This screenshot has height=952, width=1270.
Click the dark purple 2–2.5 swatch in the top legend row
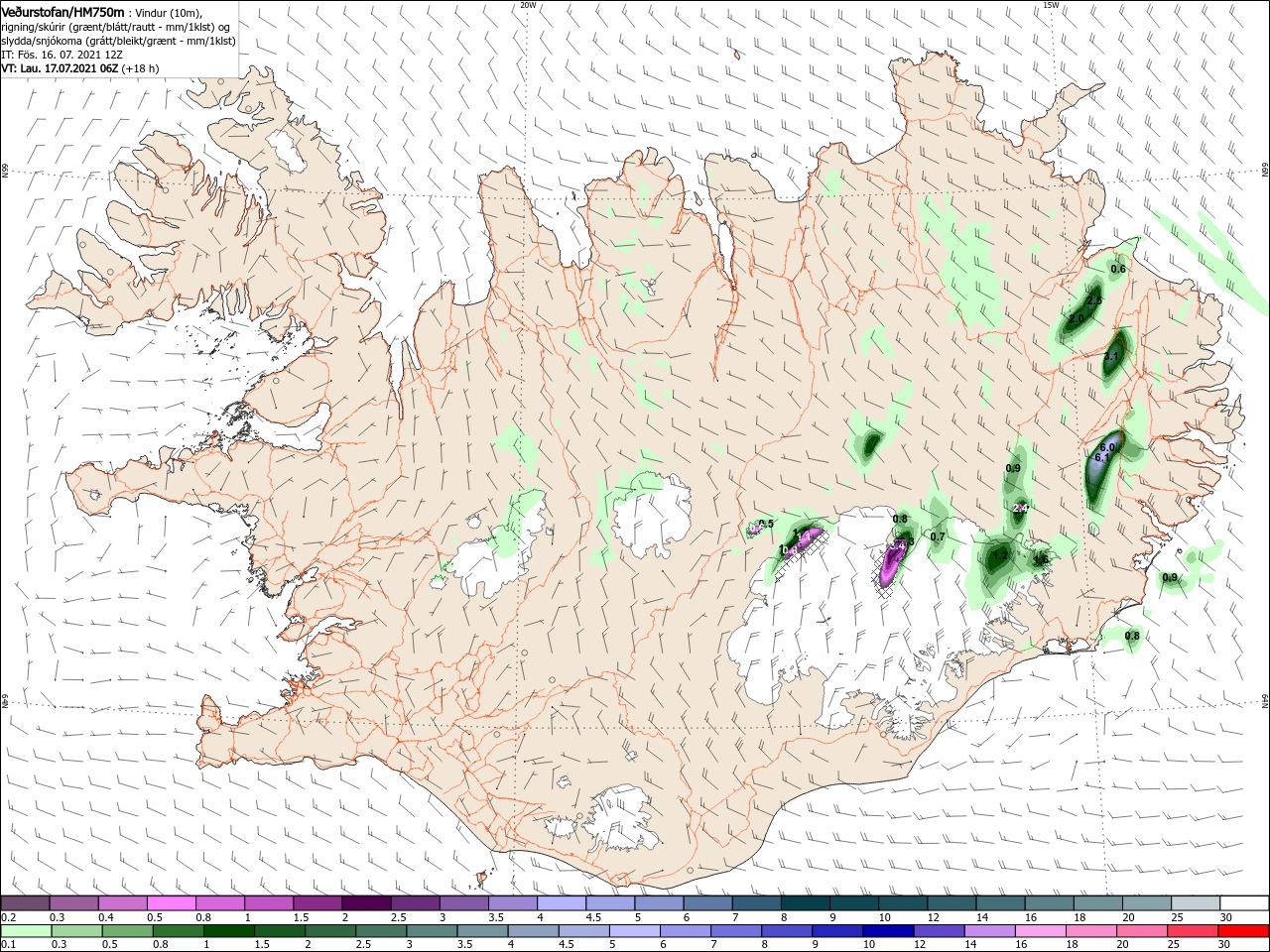366,902
